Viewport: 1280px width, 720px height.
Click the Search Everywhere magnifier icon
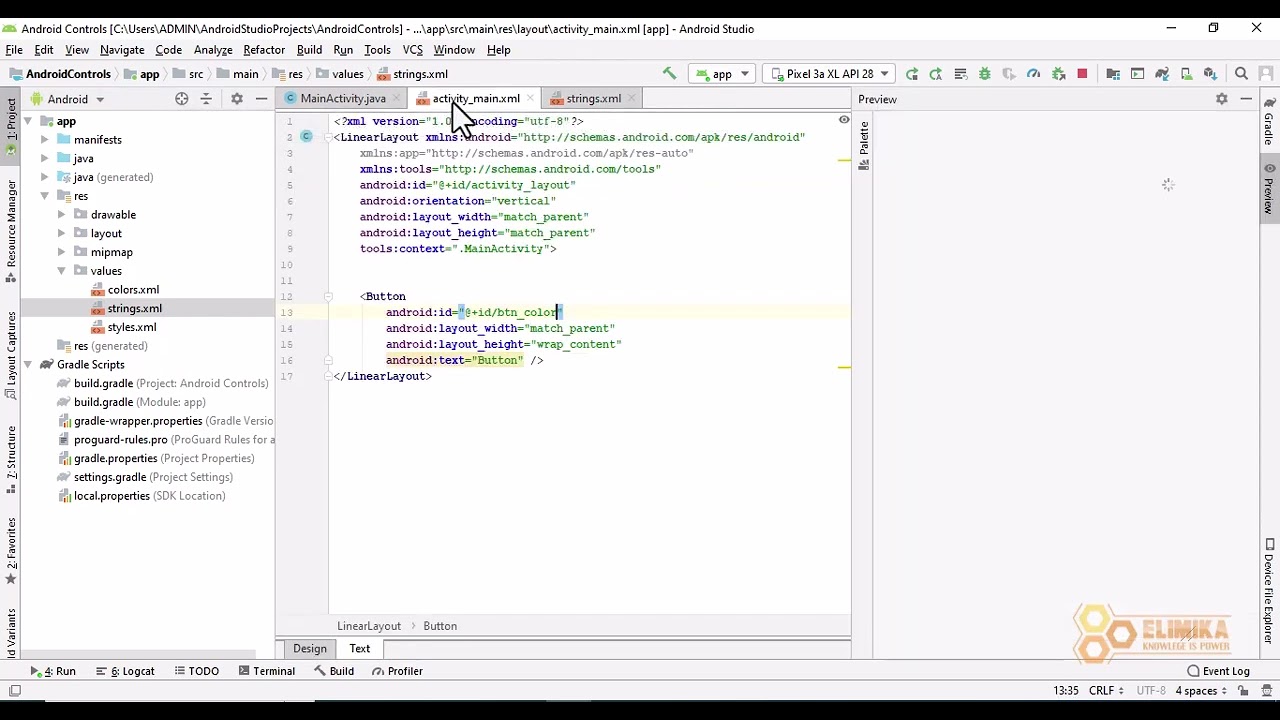[x=1241, y=73]
